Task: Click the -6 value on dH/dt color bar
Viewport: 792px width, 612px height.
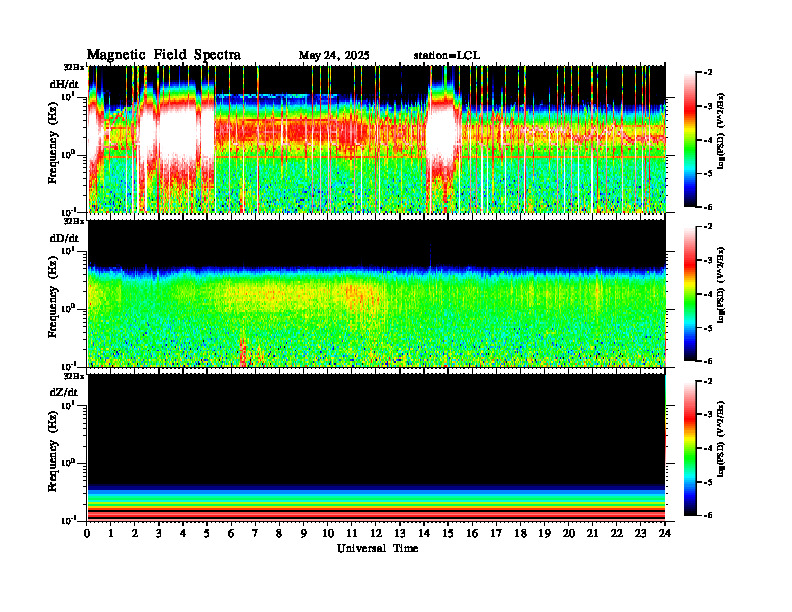Action: coord(708,207)
